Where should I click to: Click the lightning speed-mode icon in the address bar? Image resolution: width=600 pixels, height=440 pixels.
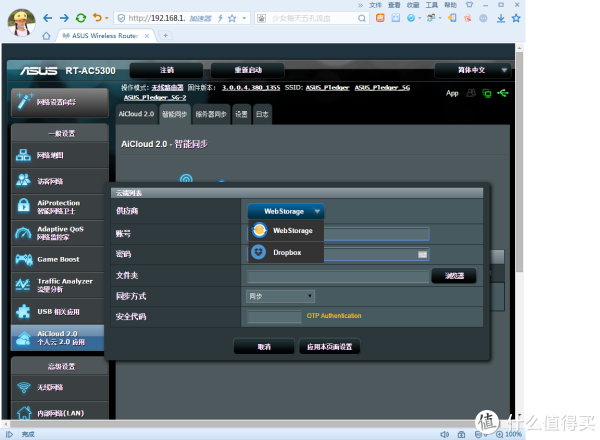click(x=220, y=18)
